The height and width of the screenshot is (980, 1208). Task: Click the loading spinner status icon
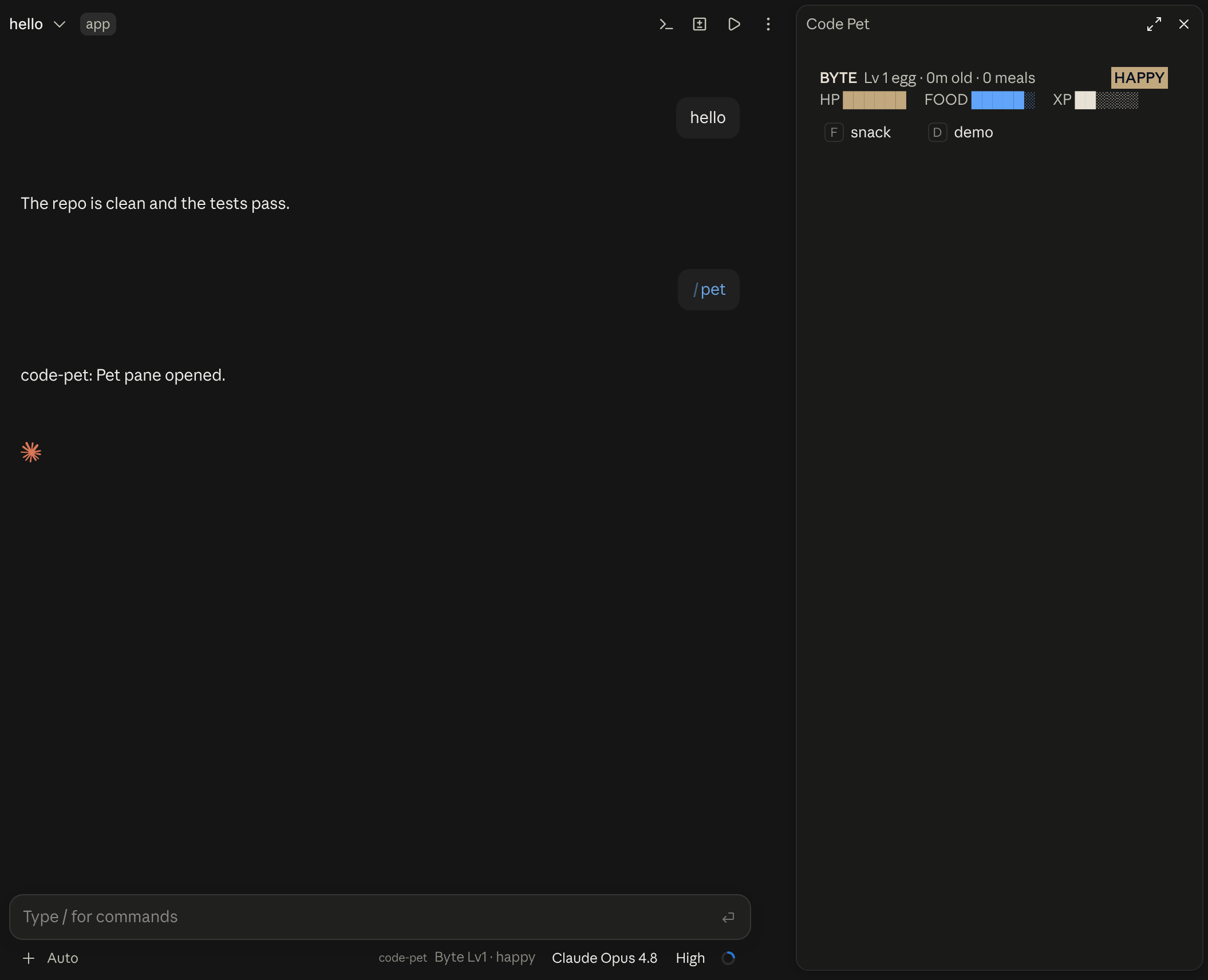728,958
